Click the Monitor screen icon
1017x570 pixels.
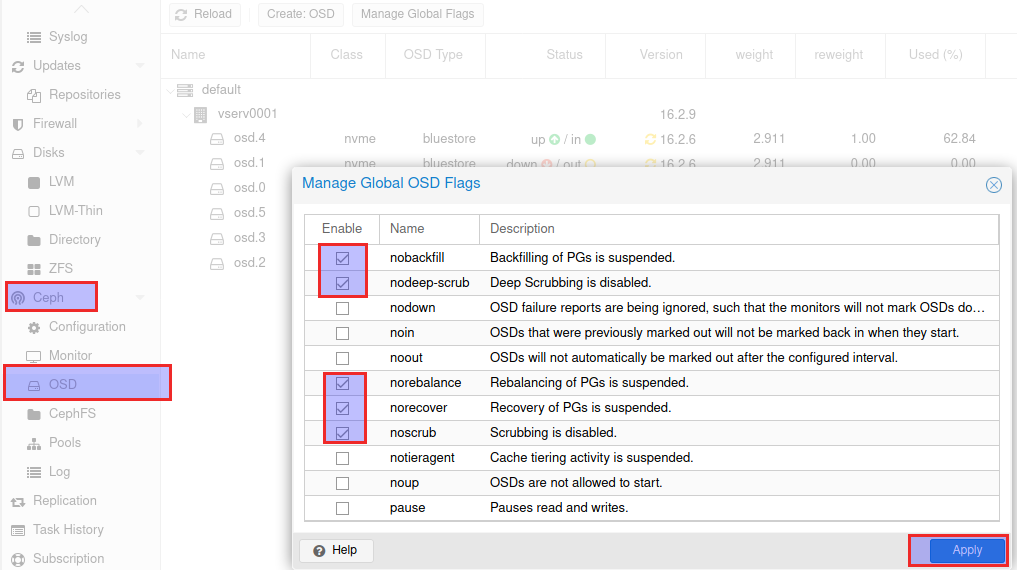click(34, 356)
